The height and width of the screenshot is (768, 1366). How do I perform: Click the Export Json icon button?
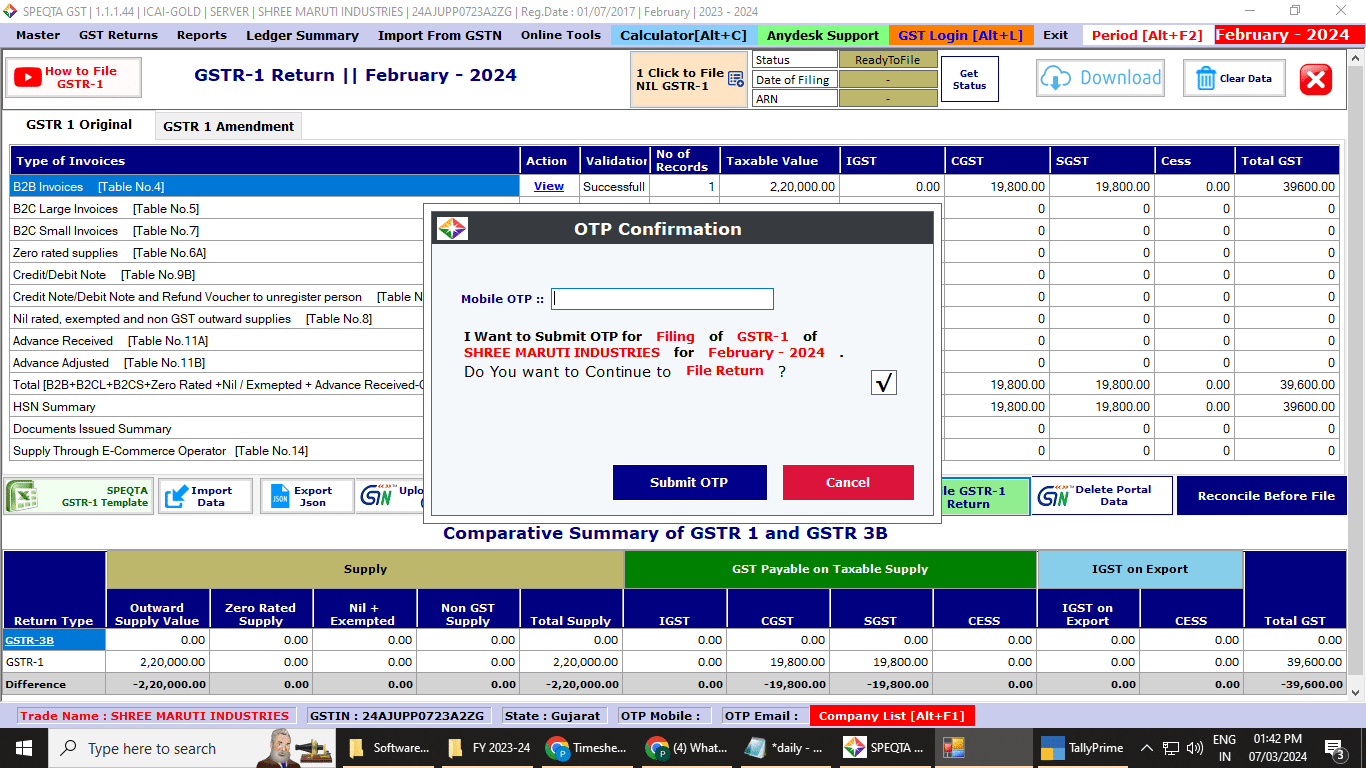[x=306, y=496]
